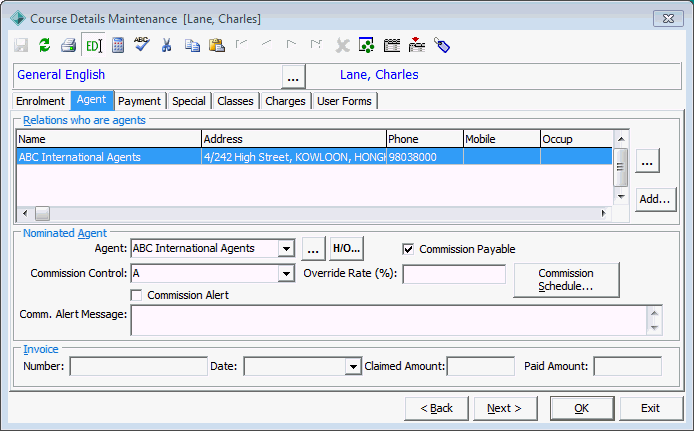
Task: Click the agents list scroll left arrow
Action: click(x=25, y=213)
